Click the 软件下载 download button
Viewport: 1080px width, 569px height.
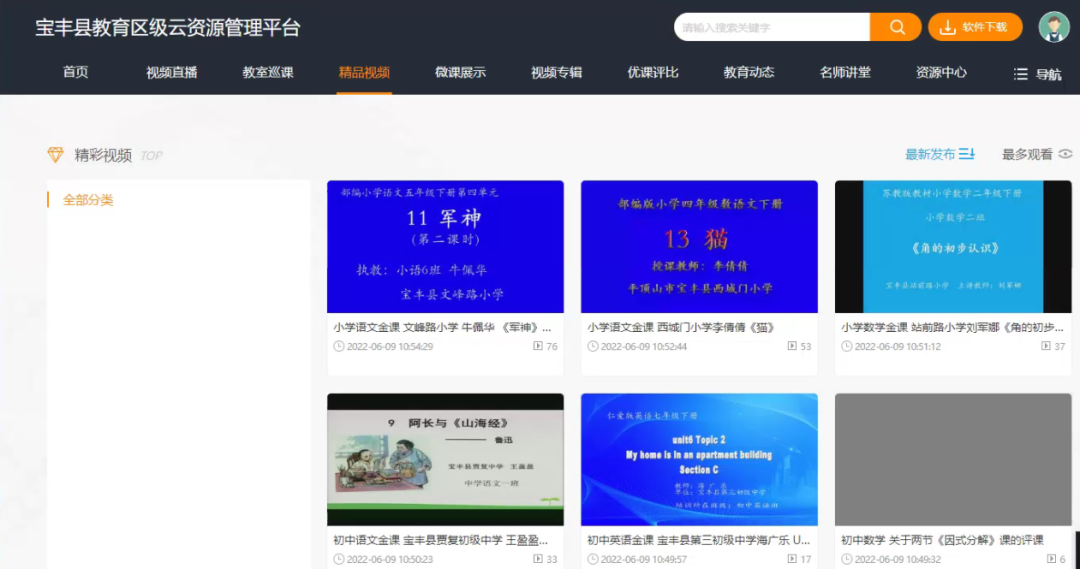pyautogui.click(x=975, y=27)
